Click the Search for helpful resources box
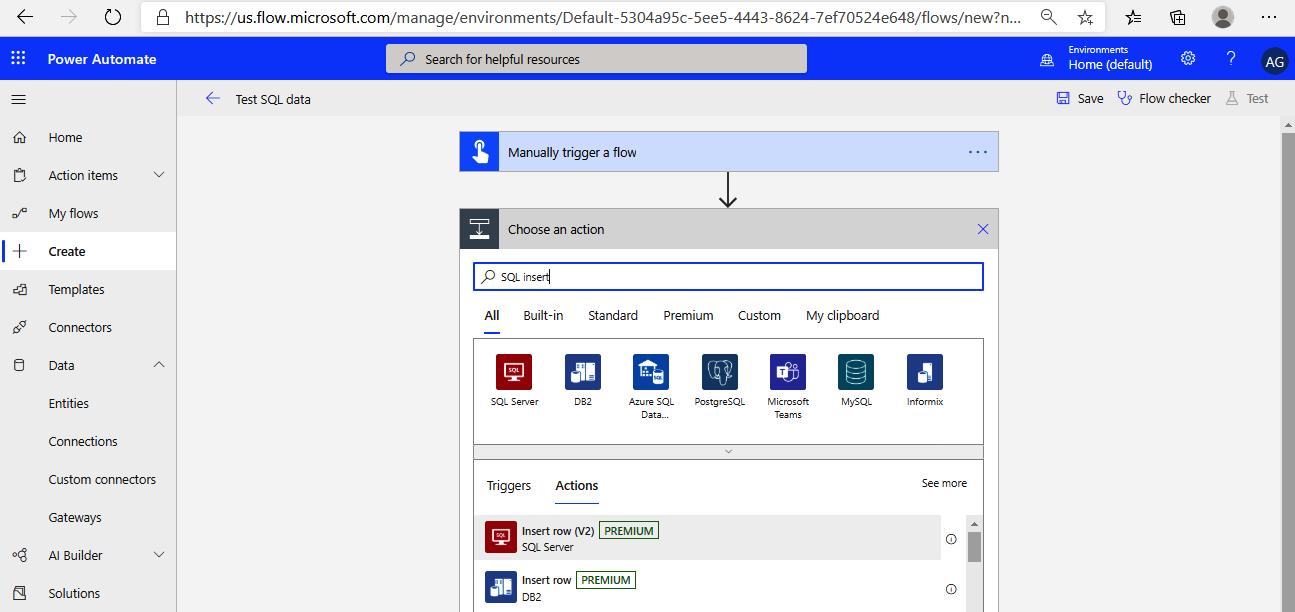Screen dimensions: 1295x612 point(596,59)
